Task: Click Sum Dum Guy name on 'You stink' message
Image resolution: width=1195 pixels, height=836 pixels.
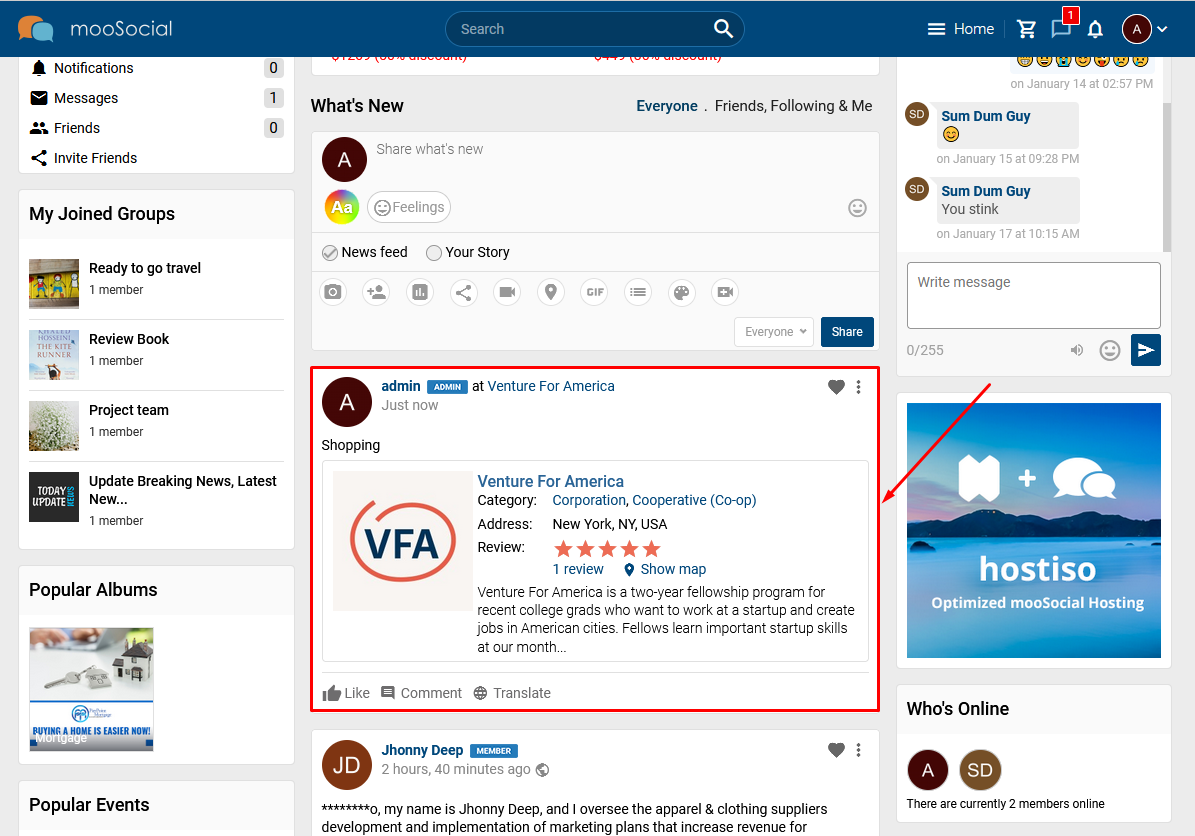Action: point(985,191)
